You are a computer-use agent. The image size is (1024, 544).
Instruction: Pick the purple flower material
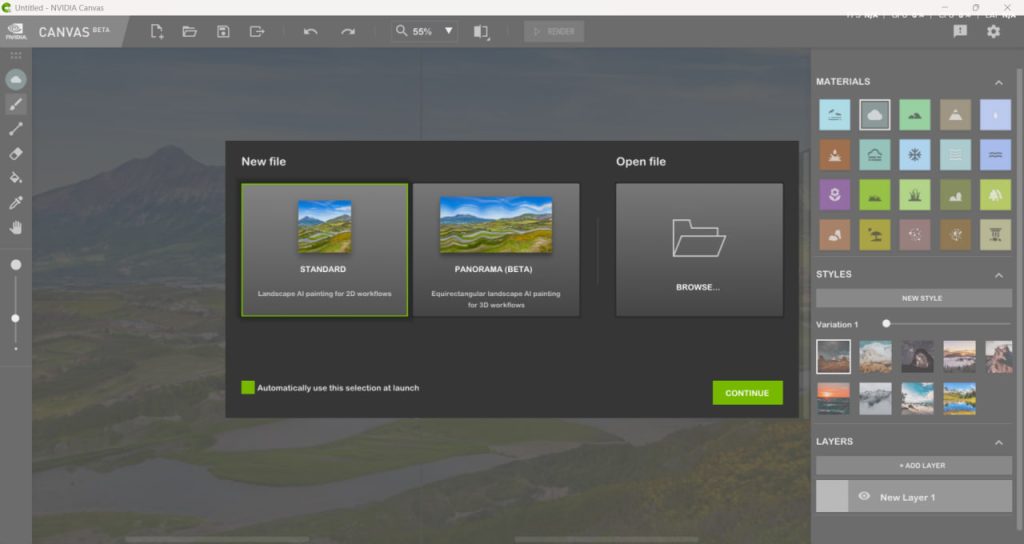click(835, 195)
